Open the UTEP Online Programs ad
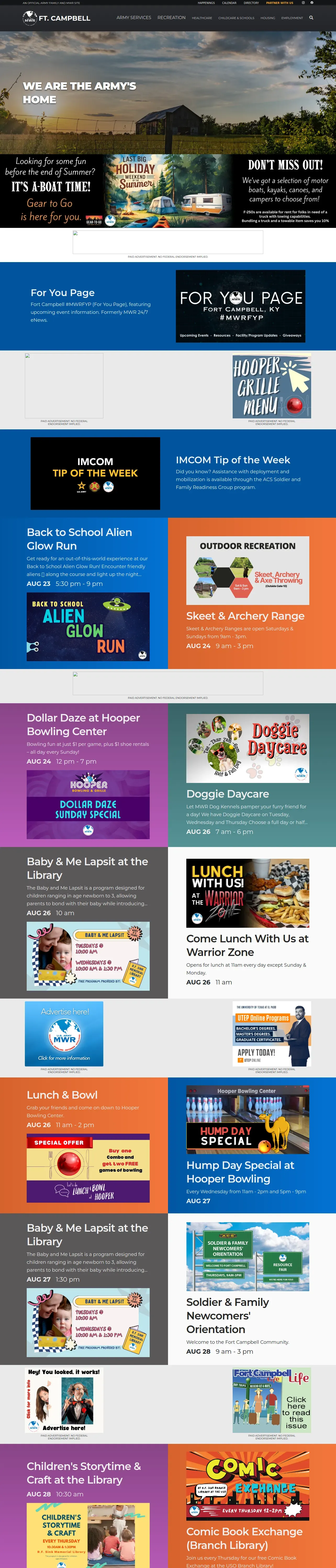Viewport: 336px width, 1568px height. pyautogui.click(x=271, y=1034)
